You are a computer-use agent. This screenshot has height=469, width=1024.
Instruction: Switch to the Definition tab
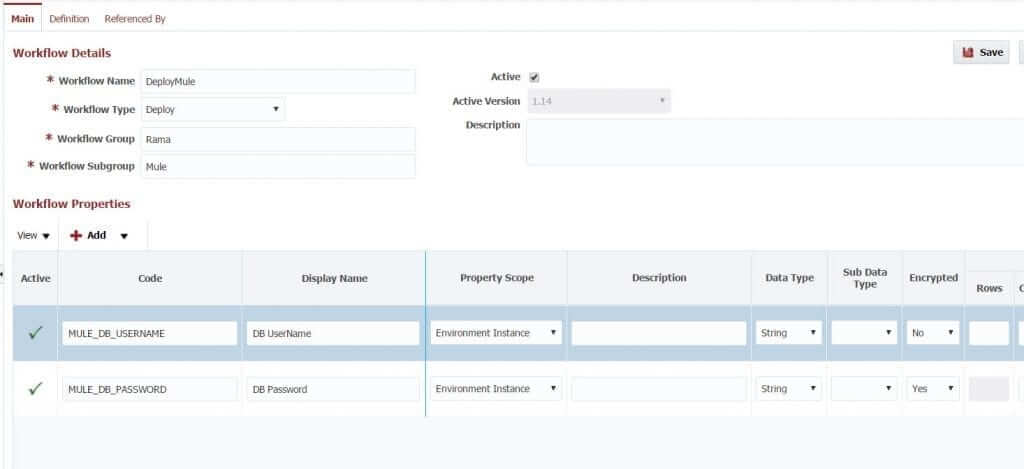click(x=69, y=19)
